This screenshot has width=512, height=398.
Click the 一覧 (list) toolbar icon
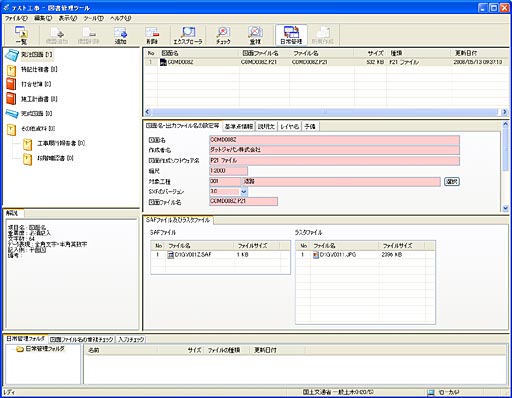21,35
